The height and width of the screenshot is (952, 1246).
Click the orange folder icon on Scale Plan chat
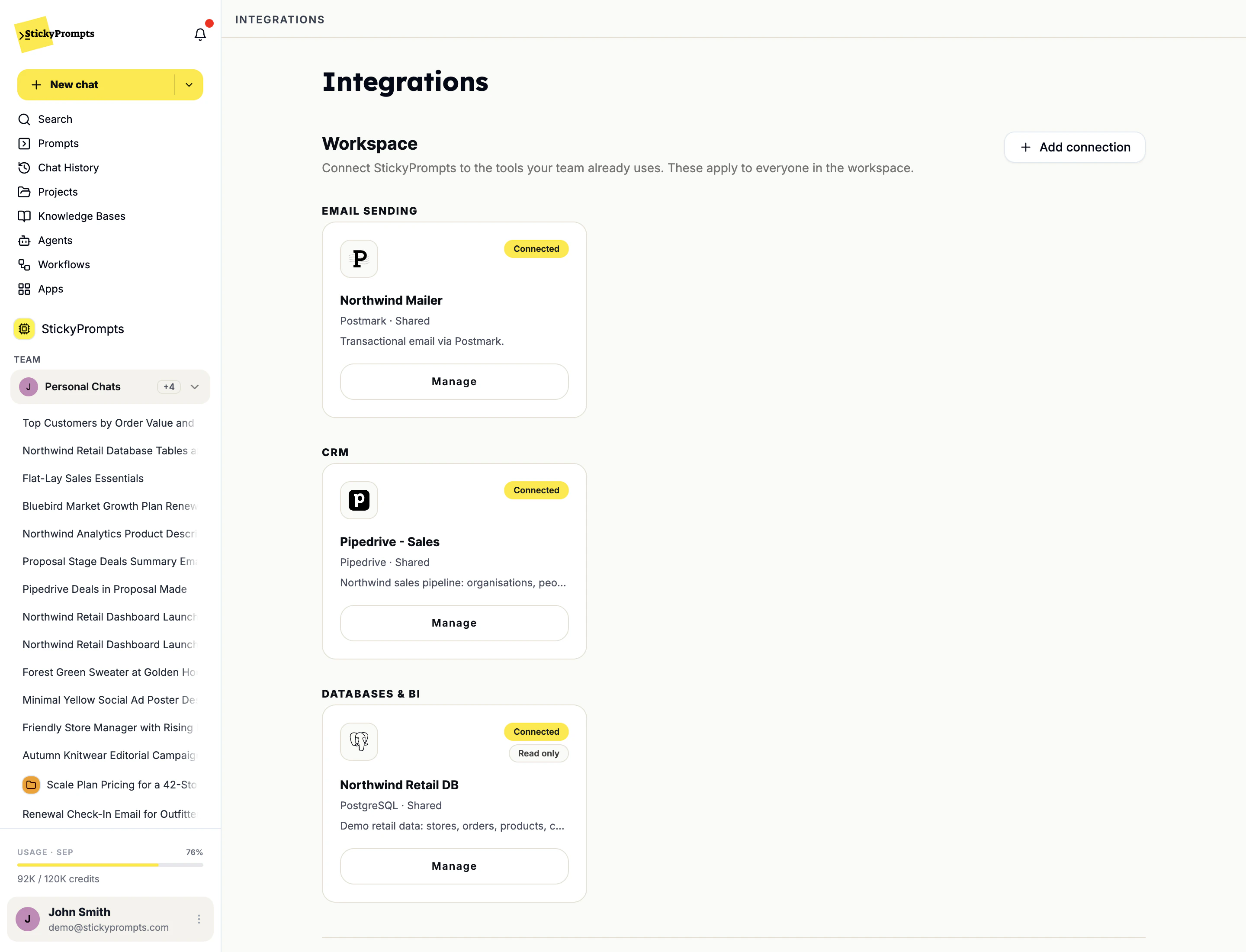click(x=31, y=785)
